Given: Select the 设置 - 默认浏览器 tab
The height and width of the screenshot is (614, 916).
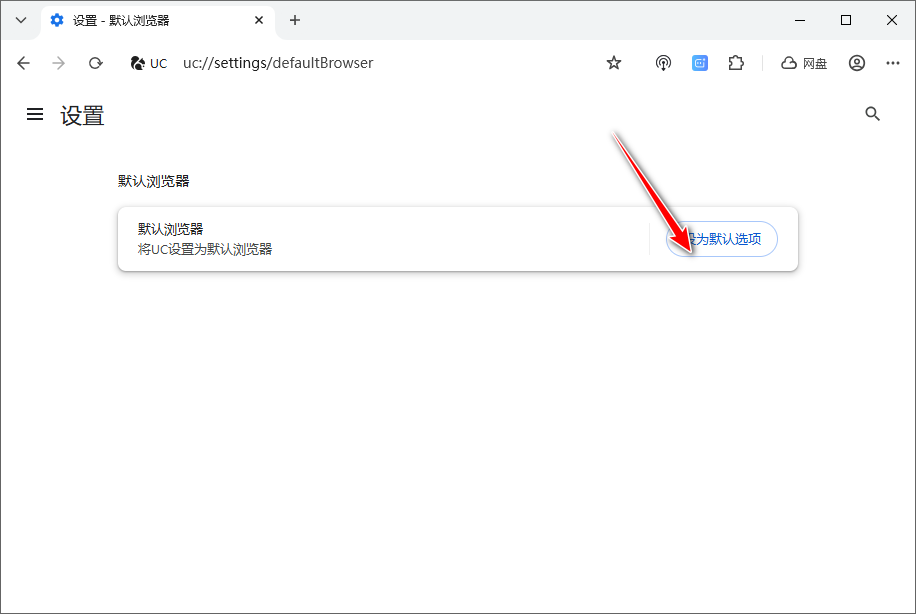Looking at the screenshot, I should point(158,20).
